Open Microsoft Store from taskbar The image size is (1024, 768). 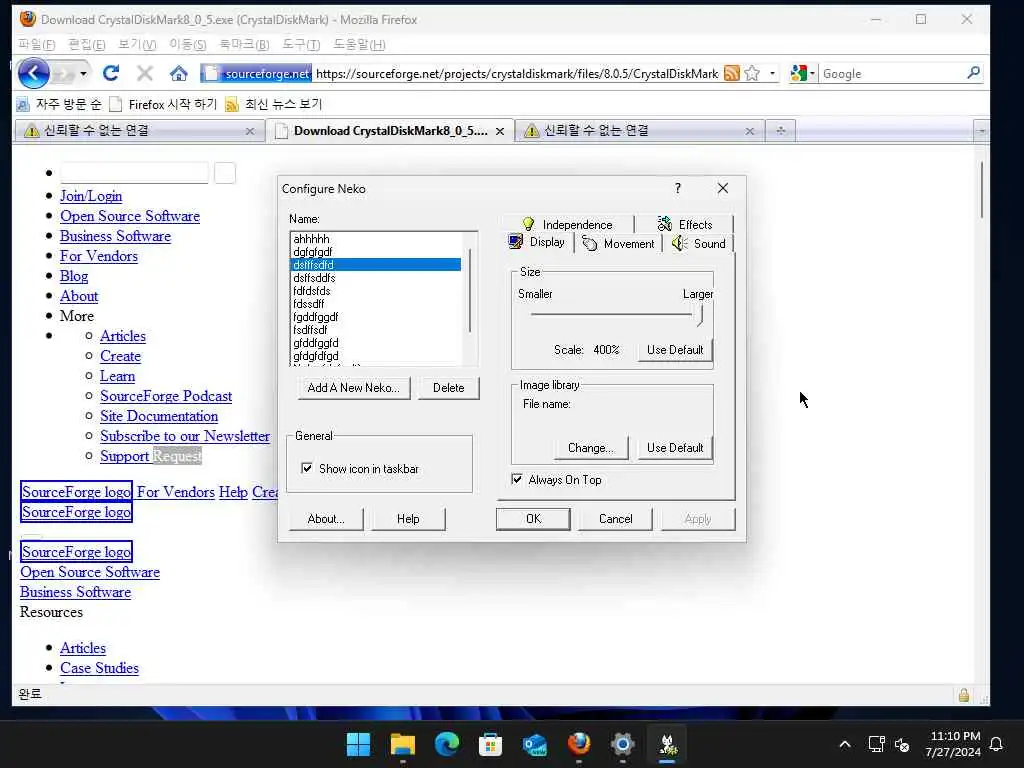pos(490,744)
